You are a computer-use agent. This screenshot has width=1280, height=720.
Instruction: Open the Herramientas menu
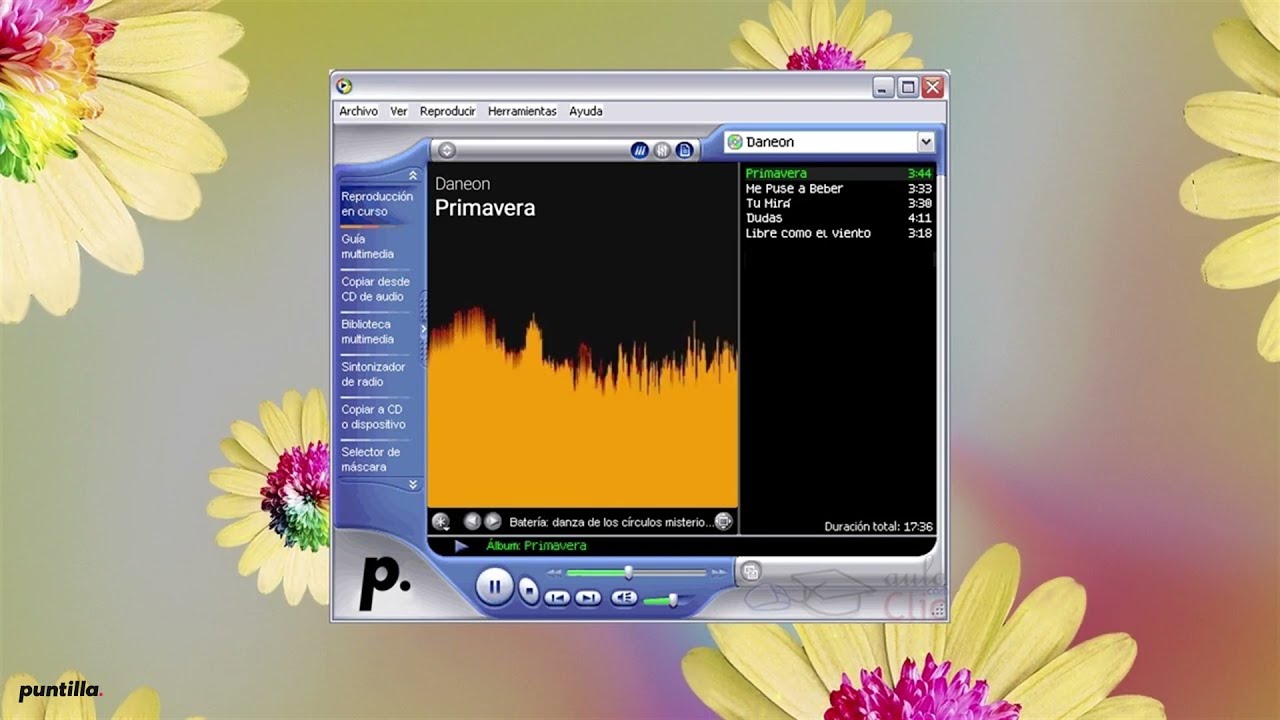coord(522,111)
